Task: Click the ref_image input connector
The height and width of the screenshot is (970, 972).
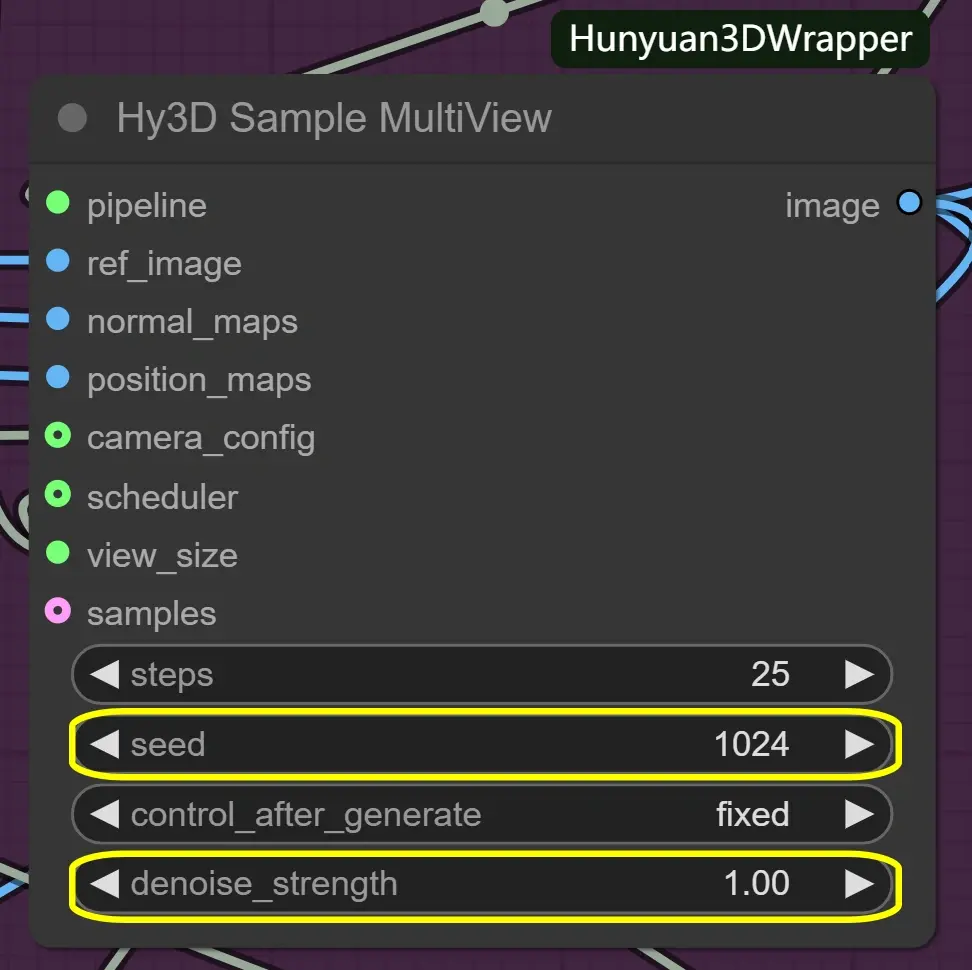Action: (57, 261)
